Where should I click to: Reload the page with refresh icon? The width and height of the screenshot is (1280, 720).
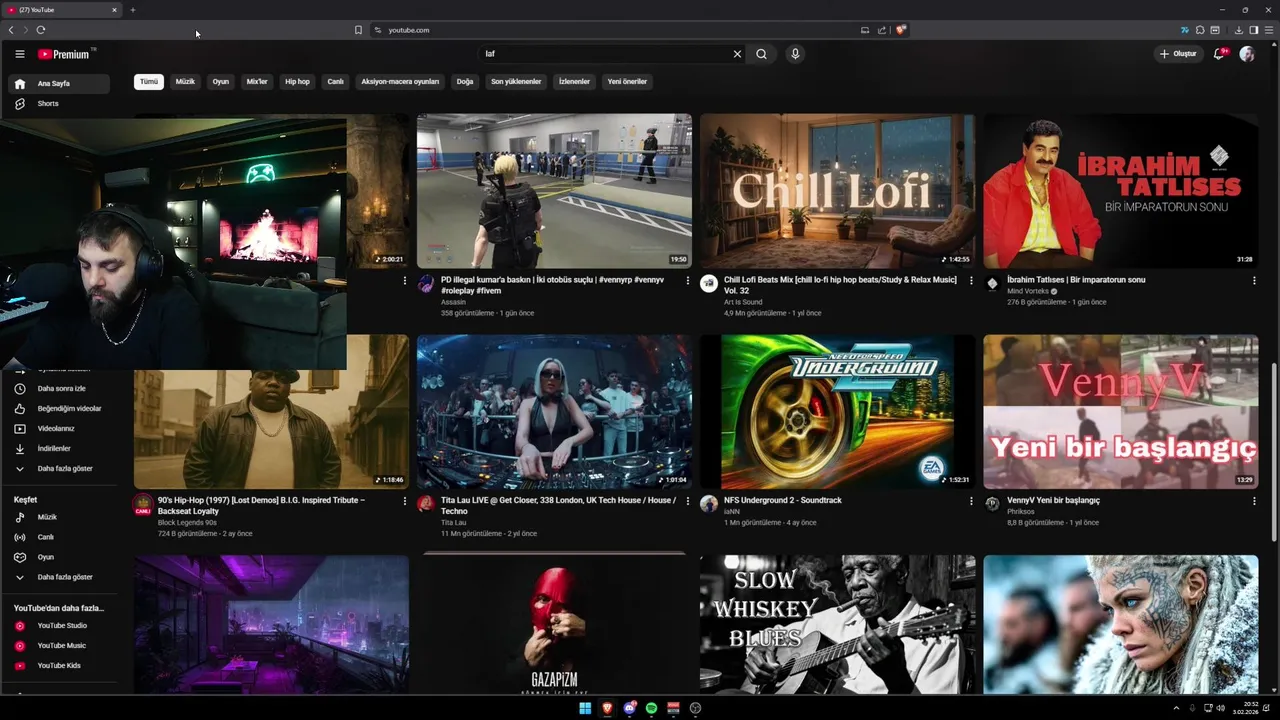[x=40, y=30]
